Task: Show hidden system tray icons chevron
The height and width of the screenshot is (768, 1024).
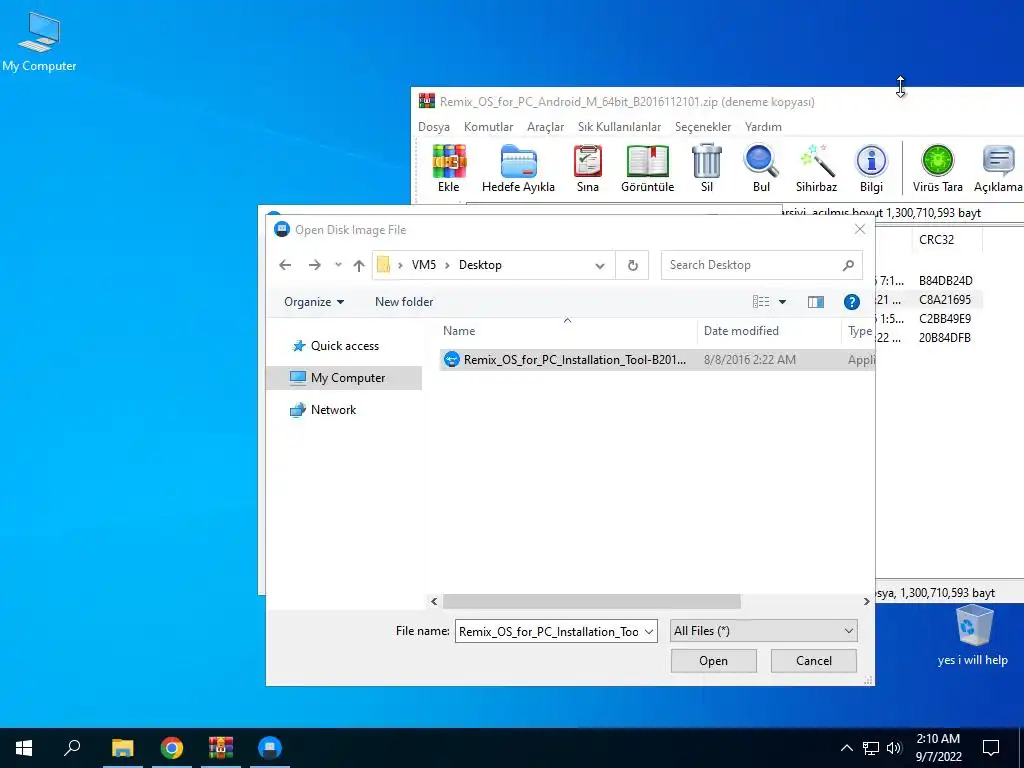Action: (x=846, y=748)
